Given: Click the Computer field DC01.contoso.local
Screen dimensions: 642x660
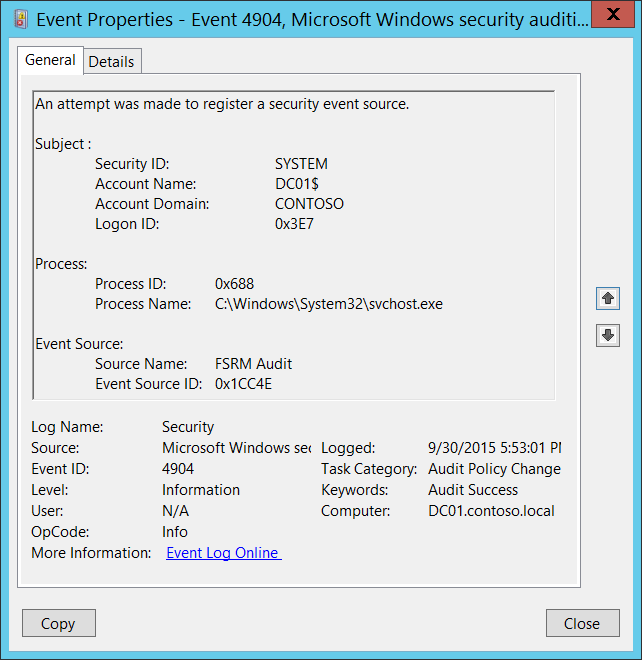Looking at the screenshot, I should [491, 511].
